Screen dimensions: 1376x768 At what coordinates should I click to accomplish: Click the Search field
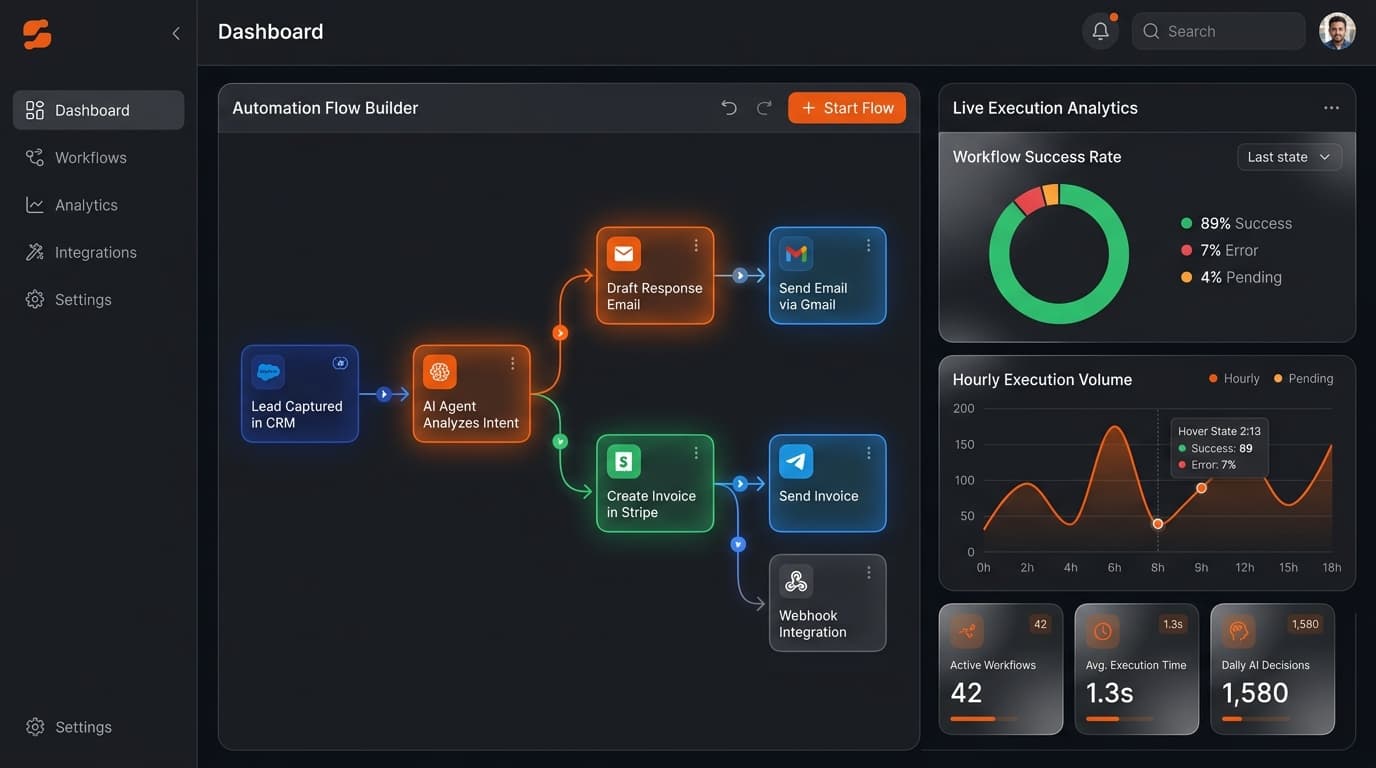tap(1218, 31)
